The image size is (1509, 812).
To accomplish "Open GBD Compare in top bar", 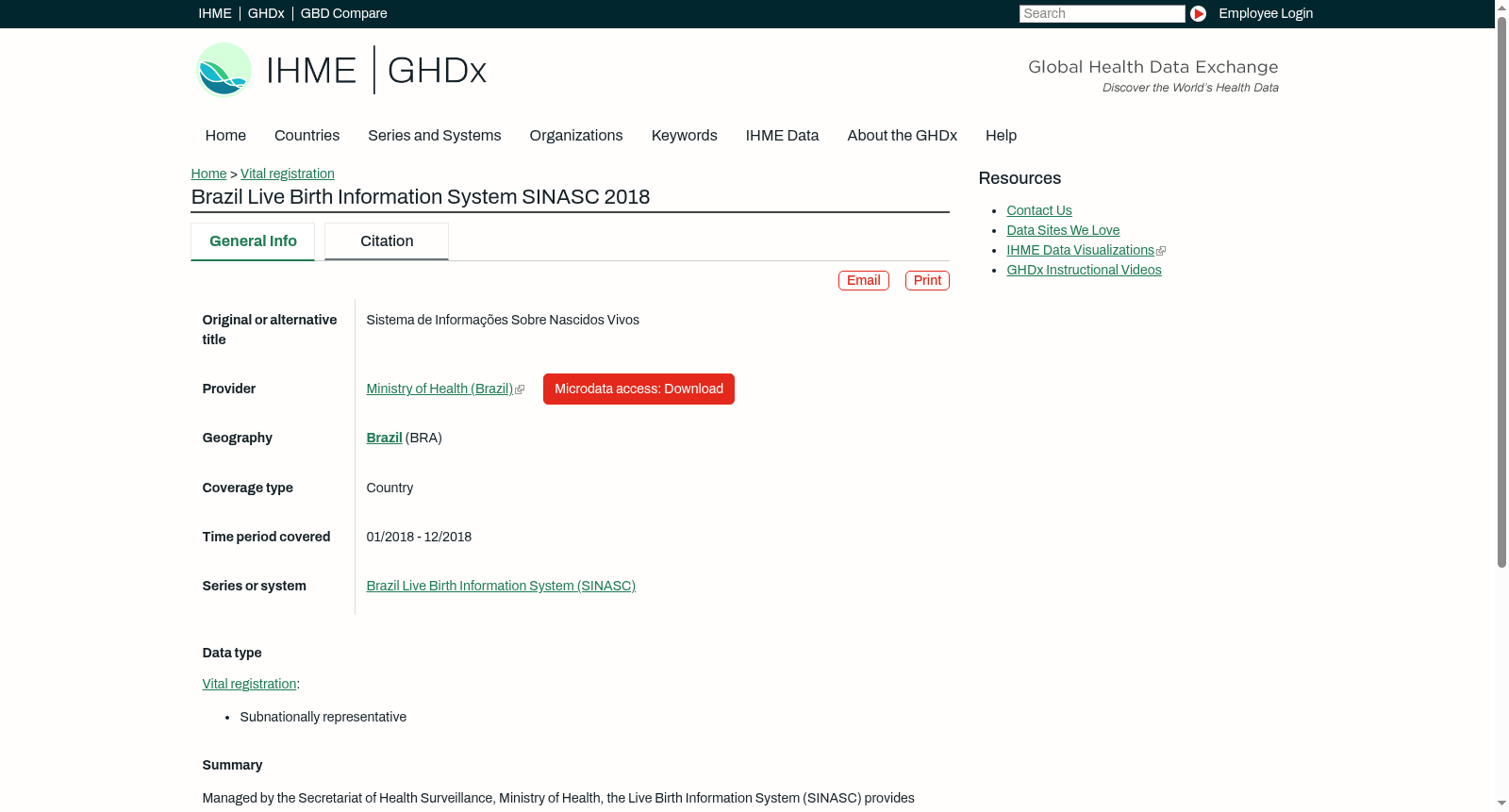I will pyautogui.click(x=343, y=13).
